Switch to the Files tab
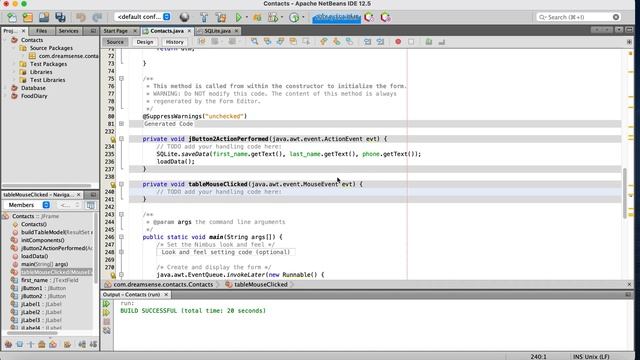Screen dimensions: 640x360 (41, 31)
